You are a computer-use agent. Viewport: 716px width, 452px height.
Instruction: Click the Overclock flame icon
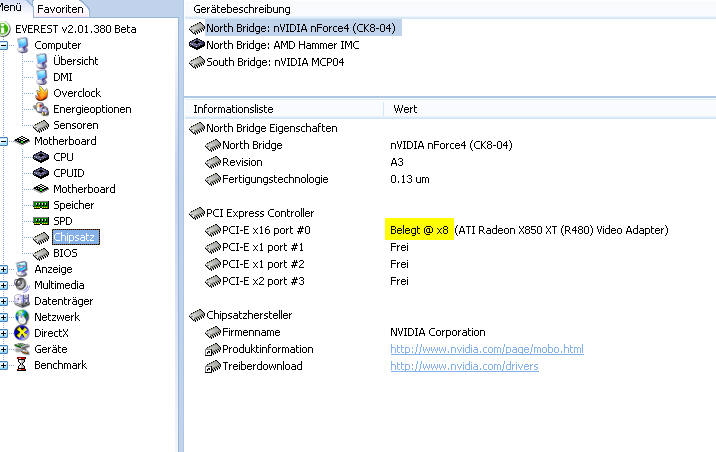pyautogui.click(x=42, y=93)
